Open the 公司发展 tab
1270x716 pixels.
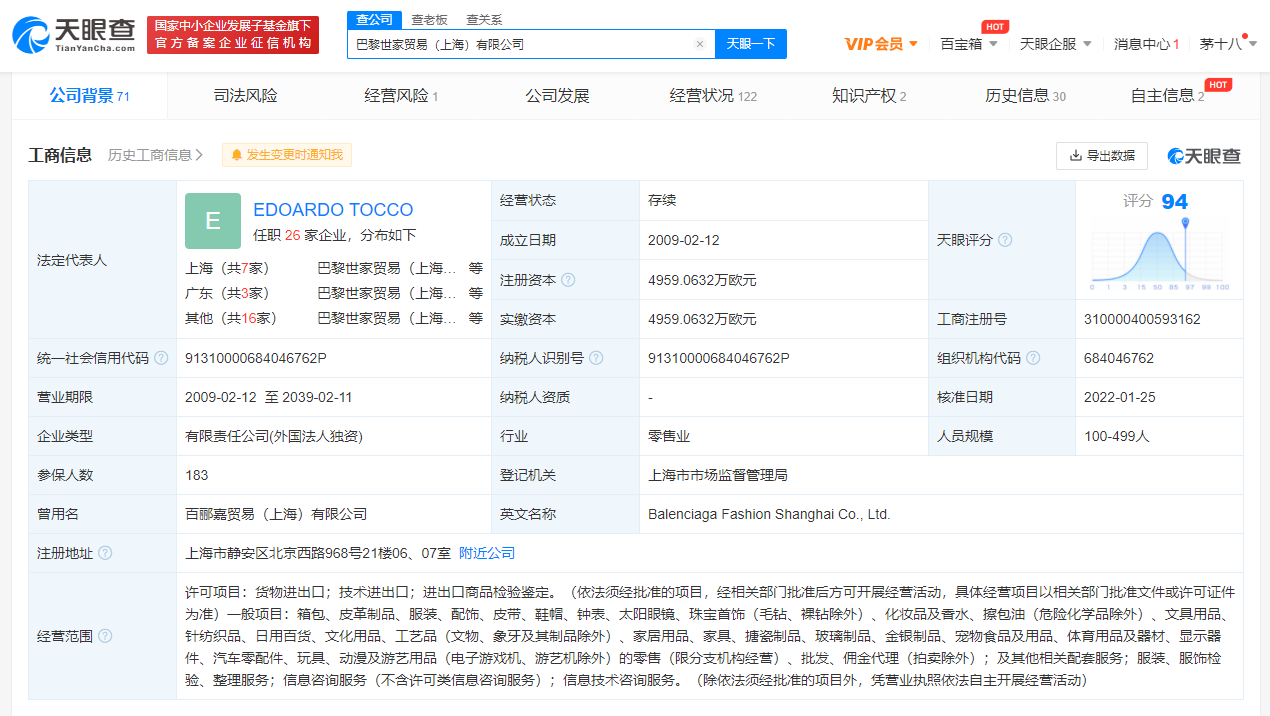pos(557,96)
